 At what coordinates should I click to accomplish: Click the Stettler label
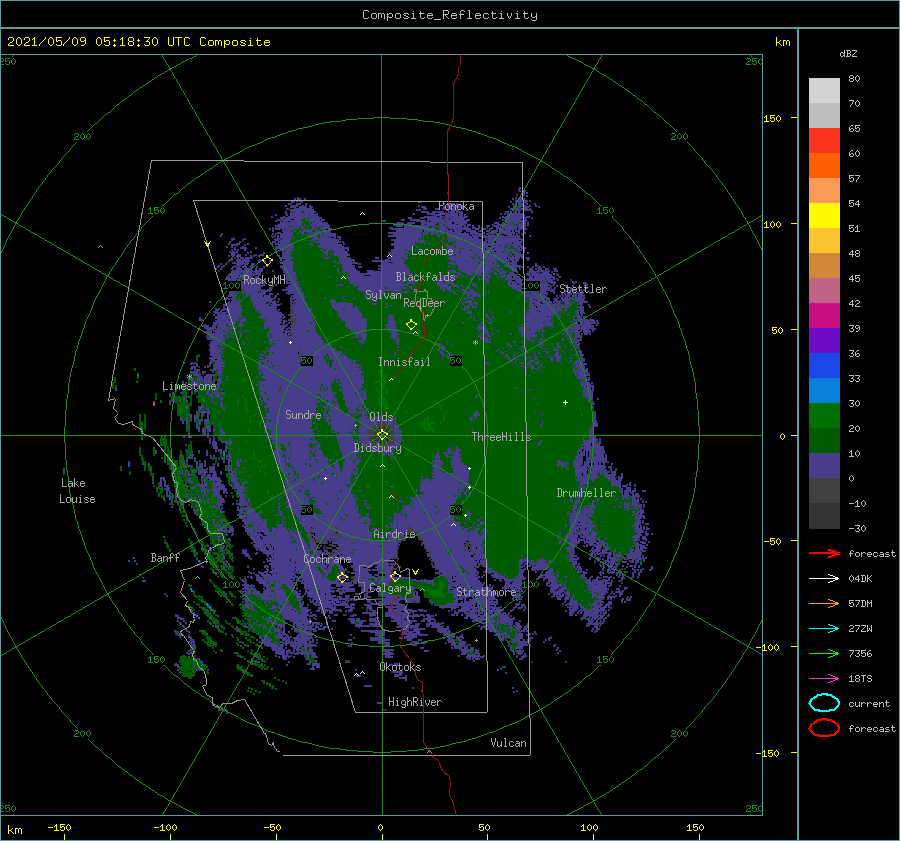[x=583, y=289]
